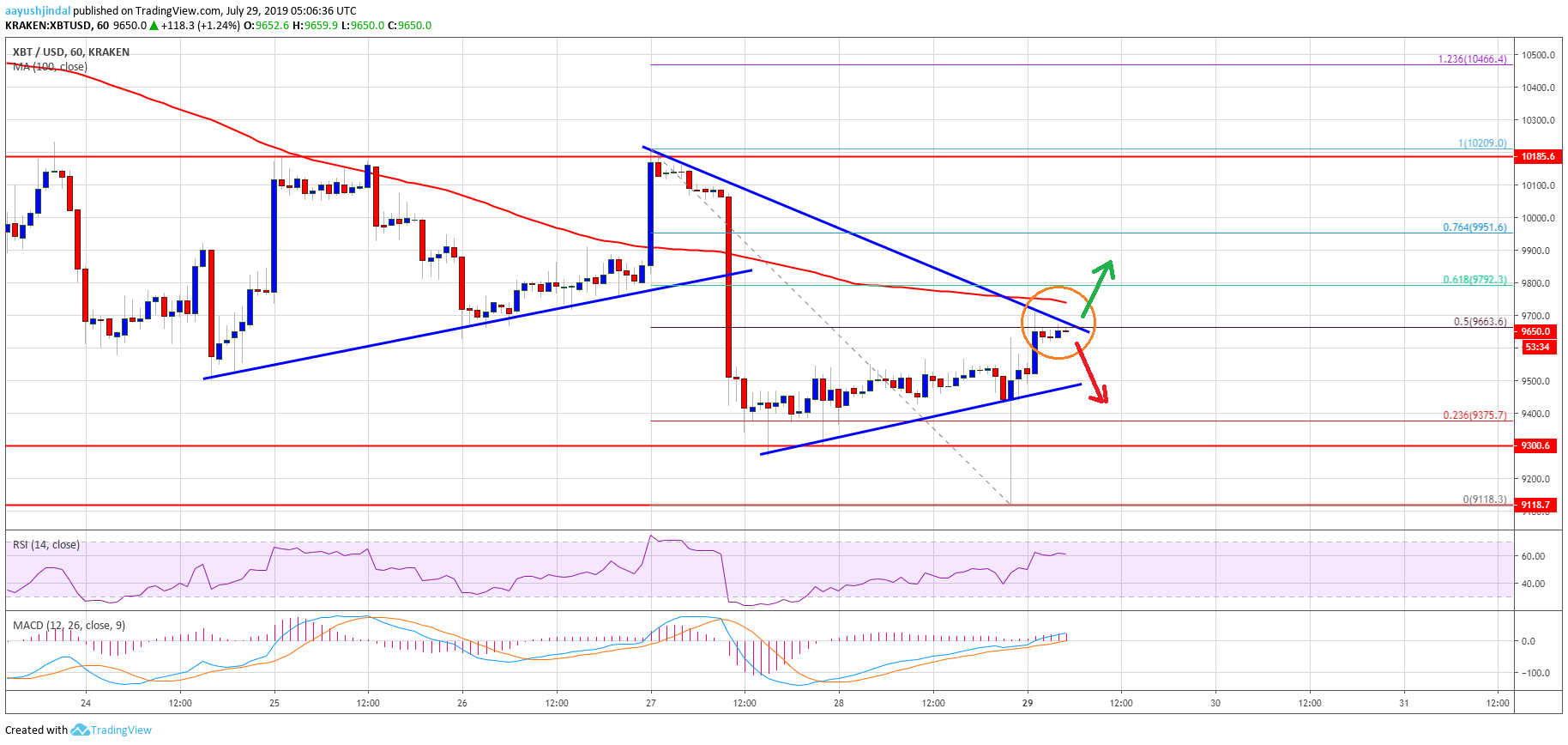Click the 'XBT / USD, 60, KRAKEN' chart title

[x=71, y=52]
